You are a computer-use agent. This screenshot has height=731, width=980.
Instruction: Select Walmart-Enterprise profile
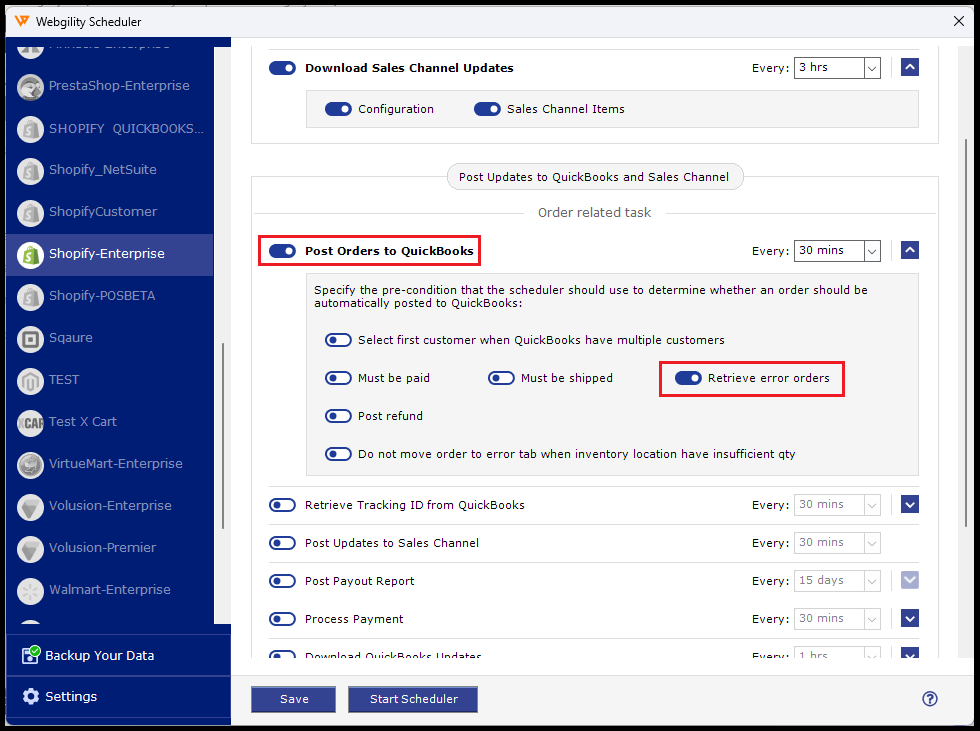109,590
